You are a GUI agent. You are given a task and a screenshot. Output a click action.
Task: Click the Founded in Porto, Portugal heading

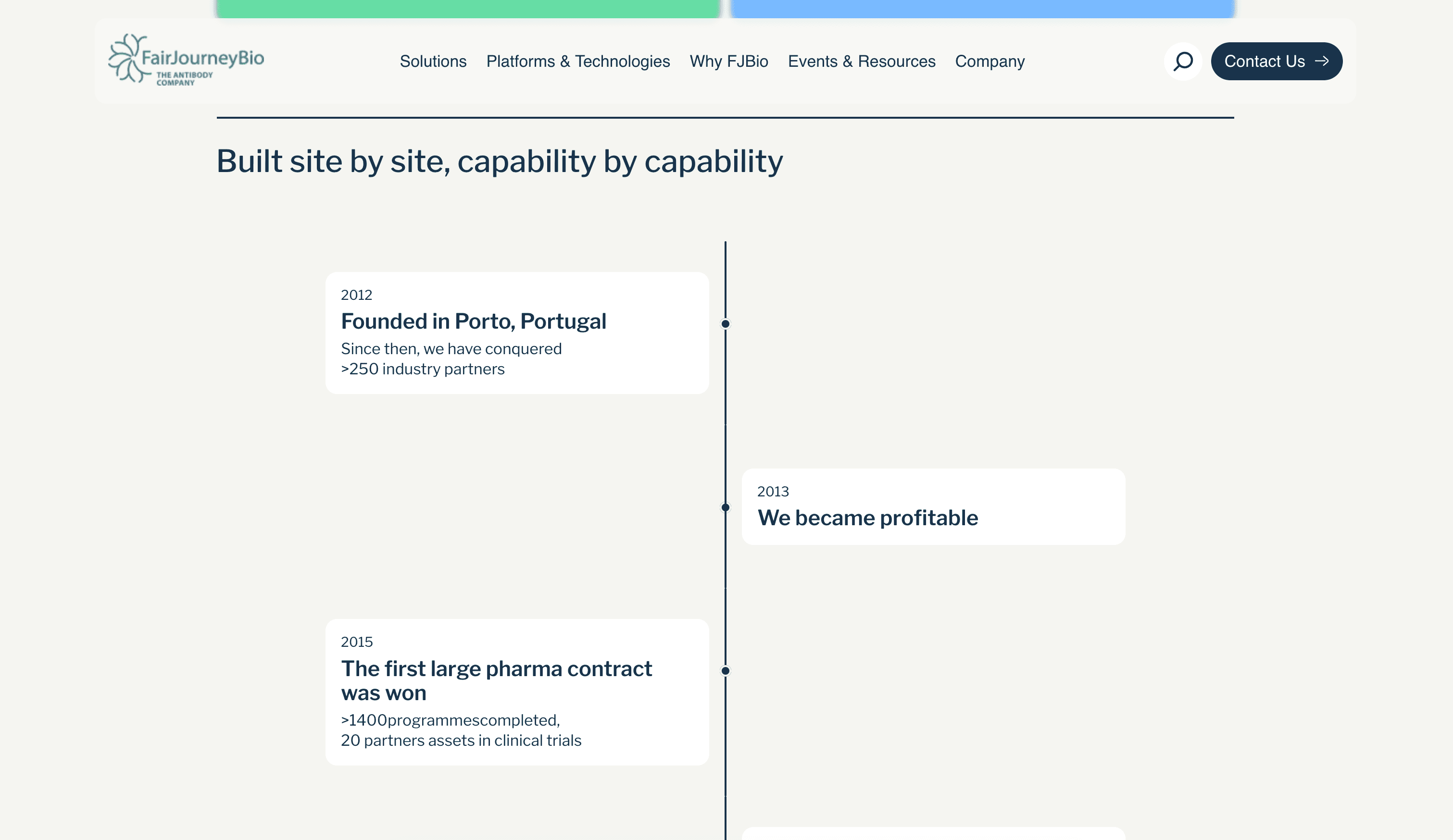[x=474, y=321]
